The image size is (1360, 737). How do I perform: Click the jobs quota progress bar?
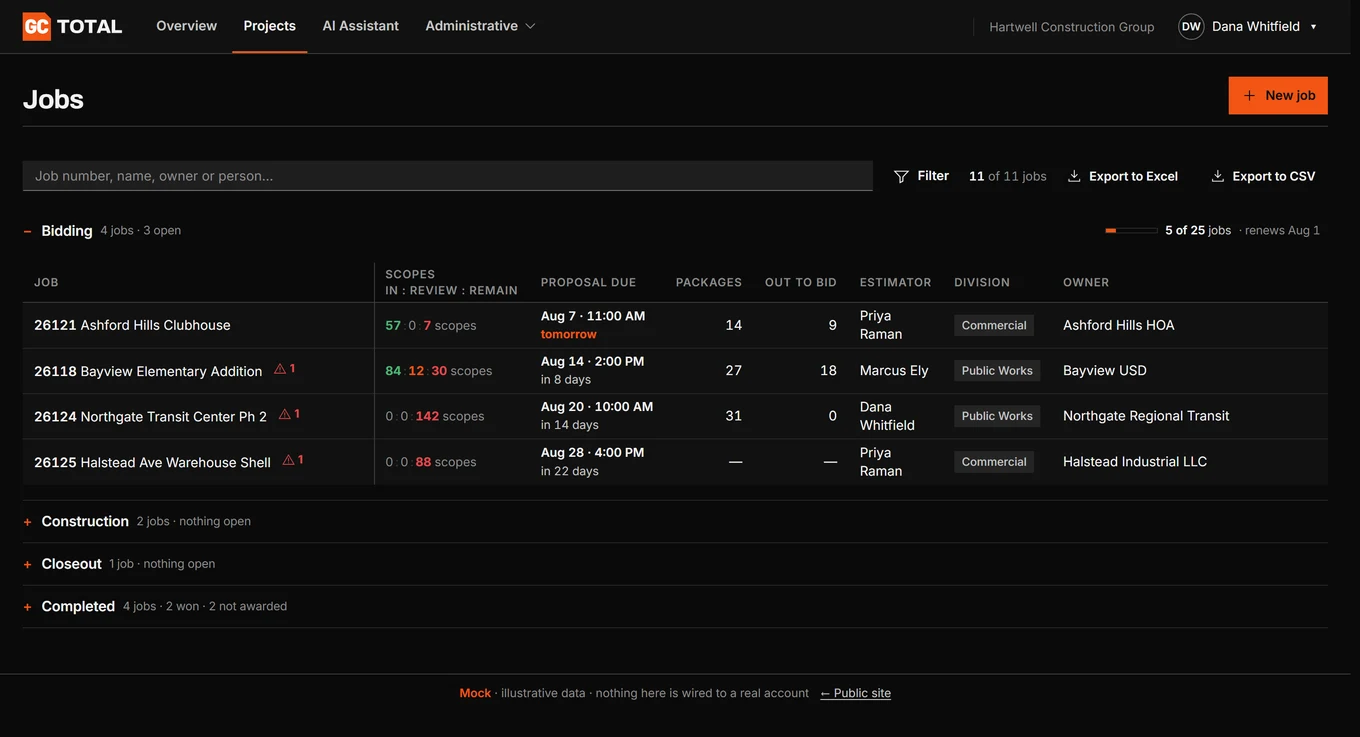coord(1131,231)
